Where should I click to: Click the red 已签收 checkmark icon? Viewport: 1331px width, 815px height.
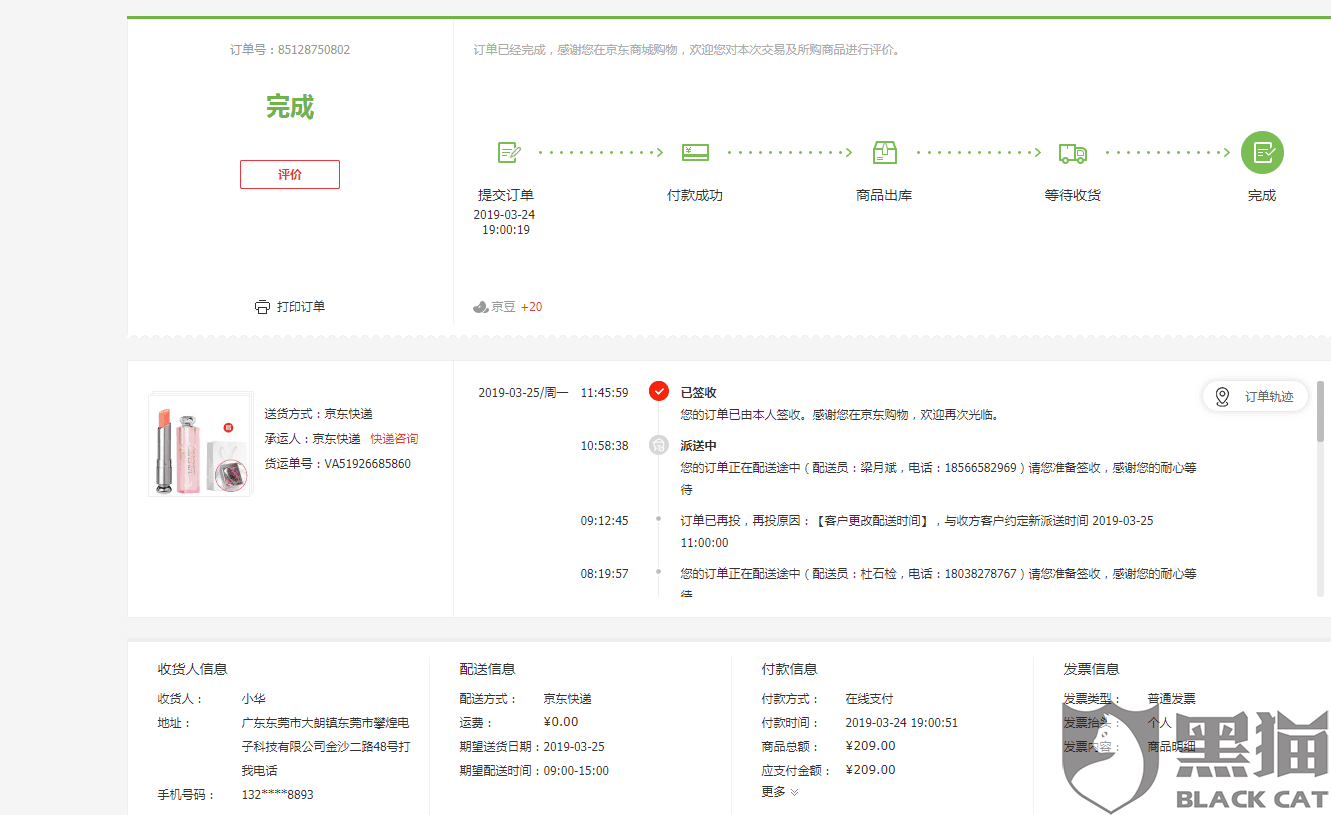click(x=658, y=392)
